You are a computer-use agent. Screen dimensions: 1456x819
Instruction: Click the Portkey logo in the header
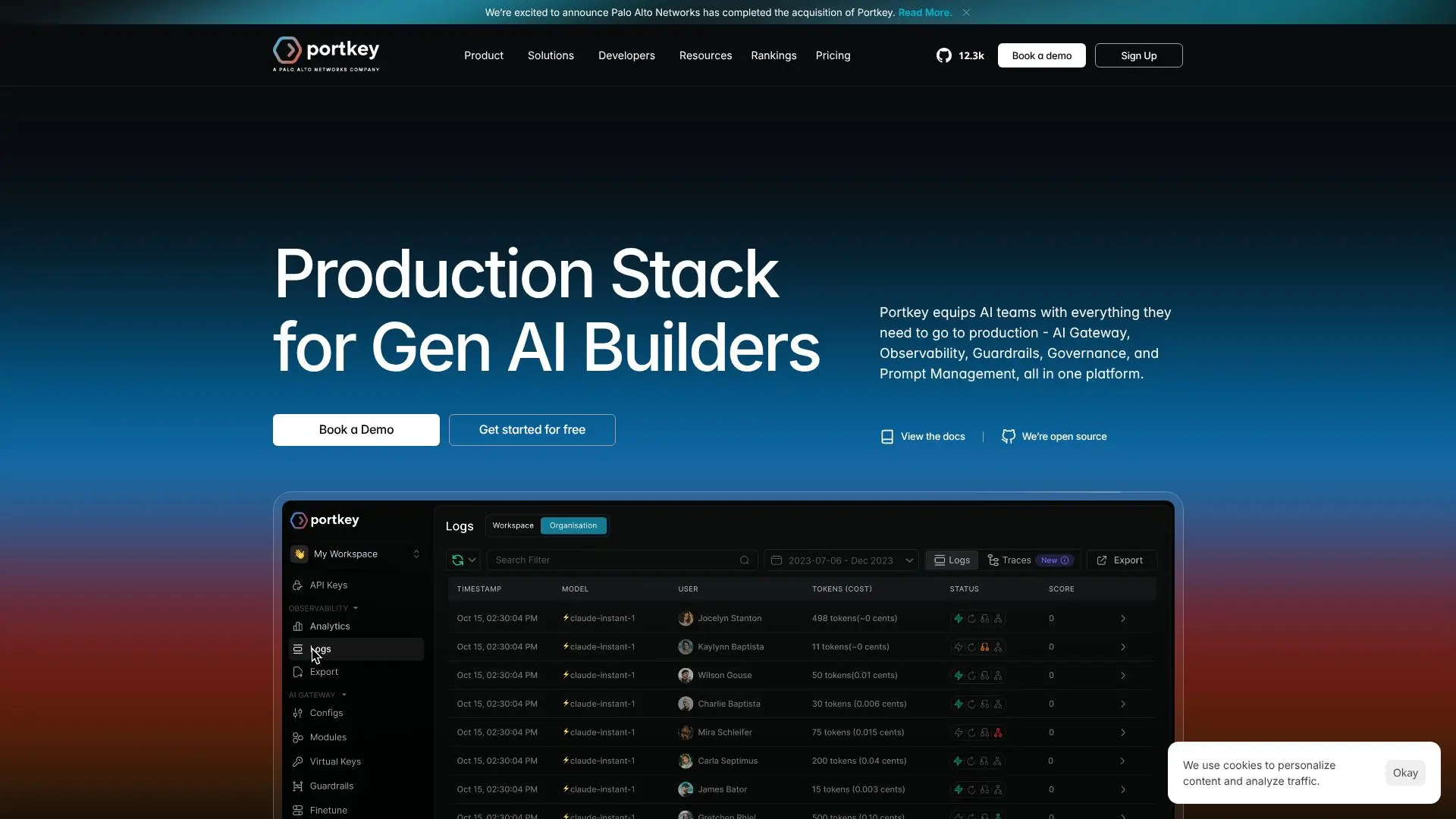point(326,54)
